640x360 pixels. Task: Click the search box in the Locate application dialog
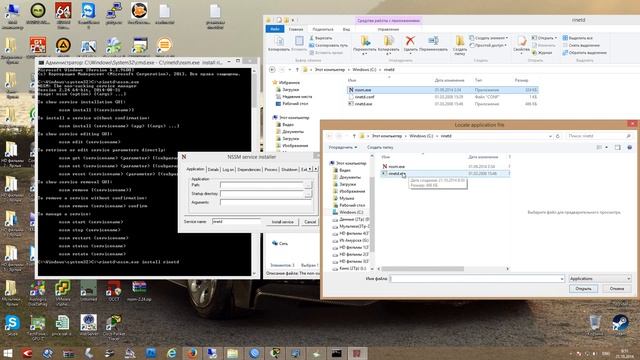coord(599,136)
